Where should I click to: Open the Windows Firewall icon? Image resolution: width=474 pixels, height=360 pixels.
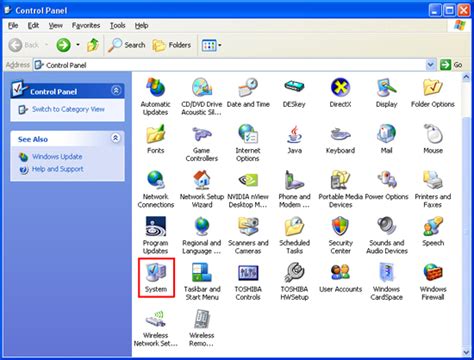tap(433, 282)
